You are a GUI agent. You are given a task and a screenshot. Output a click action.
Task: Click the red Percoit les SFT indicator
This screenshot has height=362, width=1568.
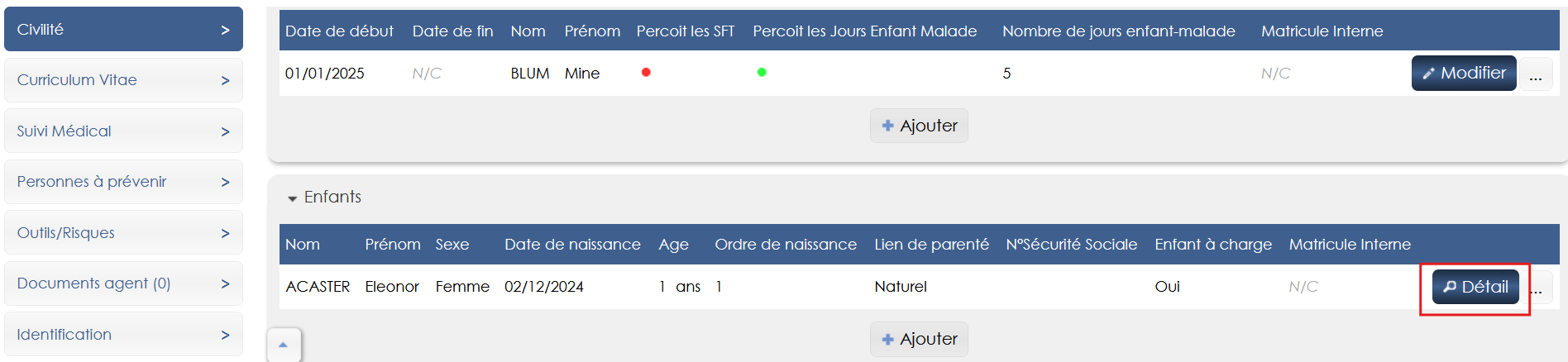coord(646,73)
